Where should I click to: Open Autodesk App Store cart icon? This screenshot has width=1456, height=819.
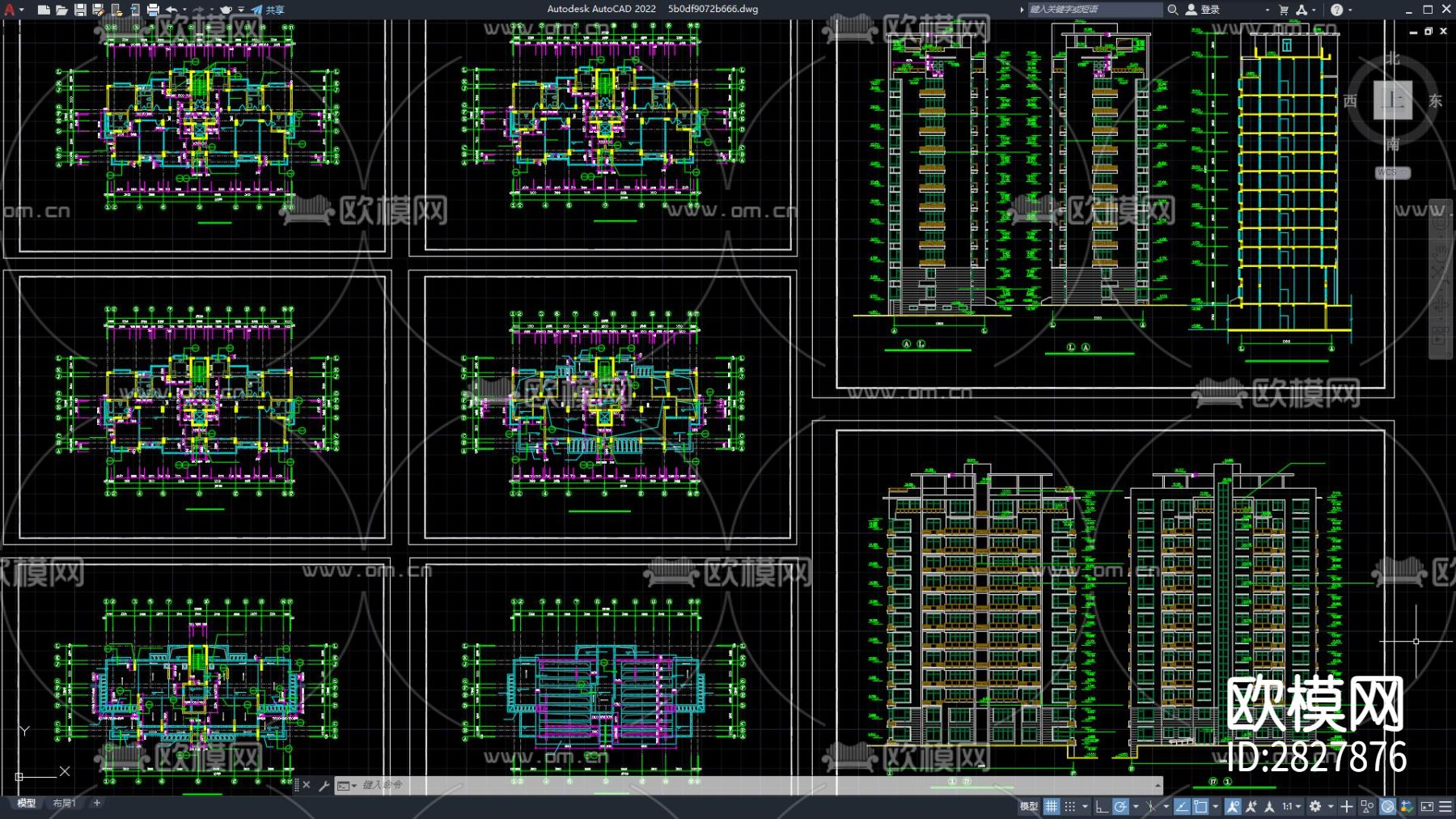(1284, 10)
